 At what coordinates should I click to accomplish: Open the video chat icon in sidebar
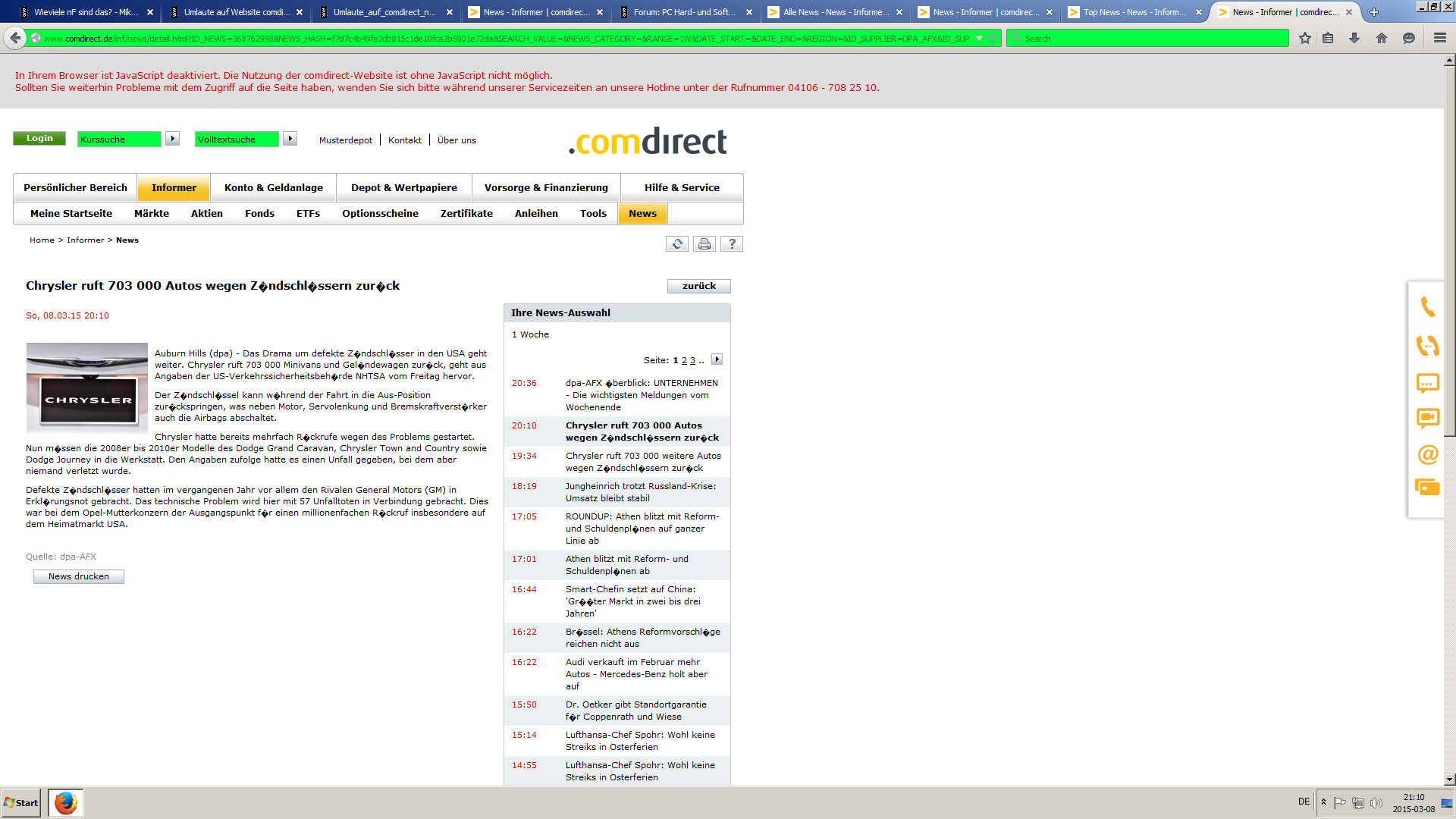tap(1428, 419)
